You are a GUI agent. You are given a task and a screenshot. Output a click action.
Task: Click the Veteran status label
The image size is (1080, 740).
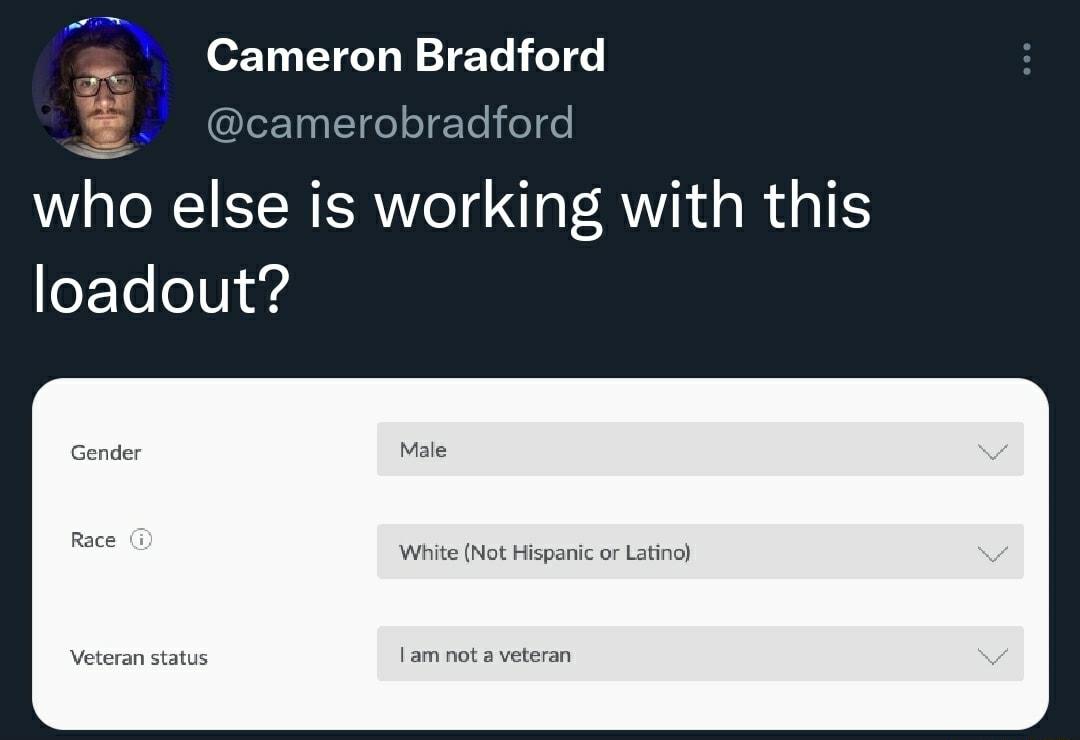pyautogui.click(x=139, y=658)
